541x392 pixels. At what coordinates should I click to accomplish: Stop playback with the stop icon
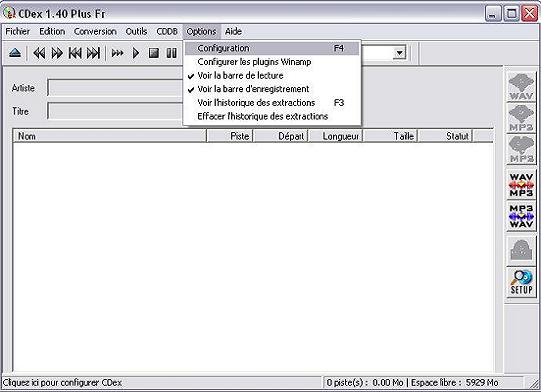click(x=154, y=53)
